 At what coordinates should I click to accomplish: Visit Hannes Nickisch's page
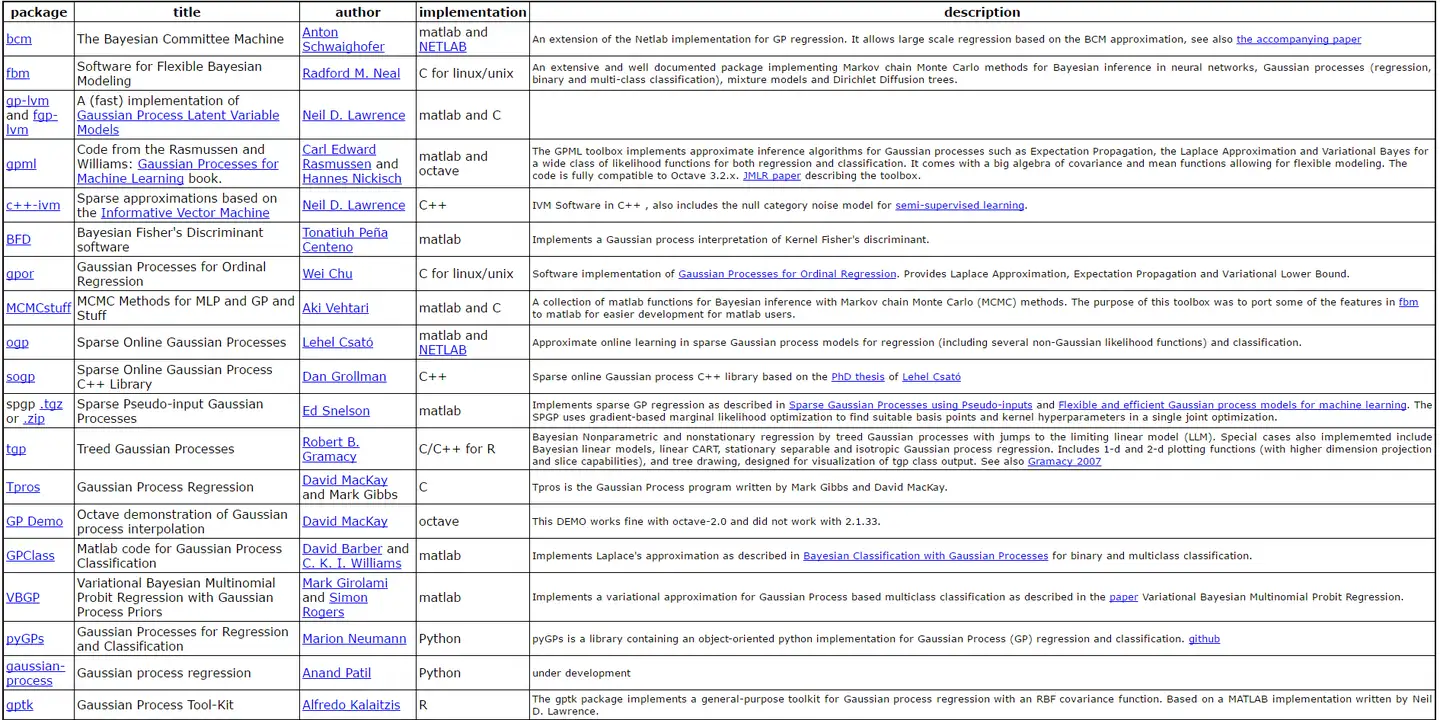click(x=352, y=178)
